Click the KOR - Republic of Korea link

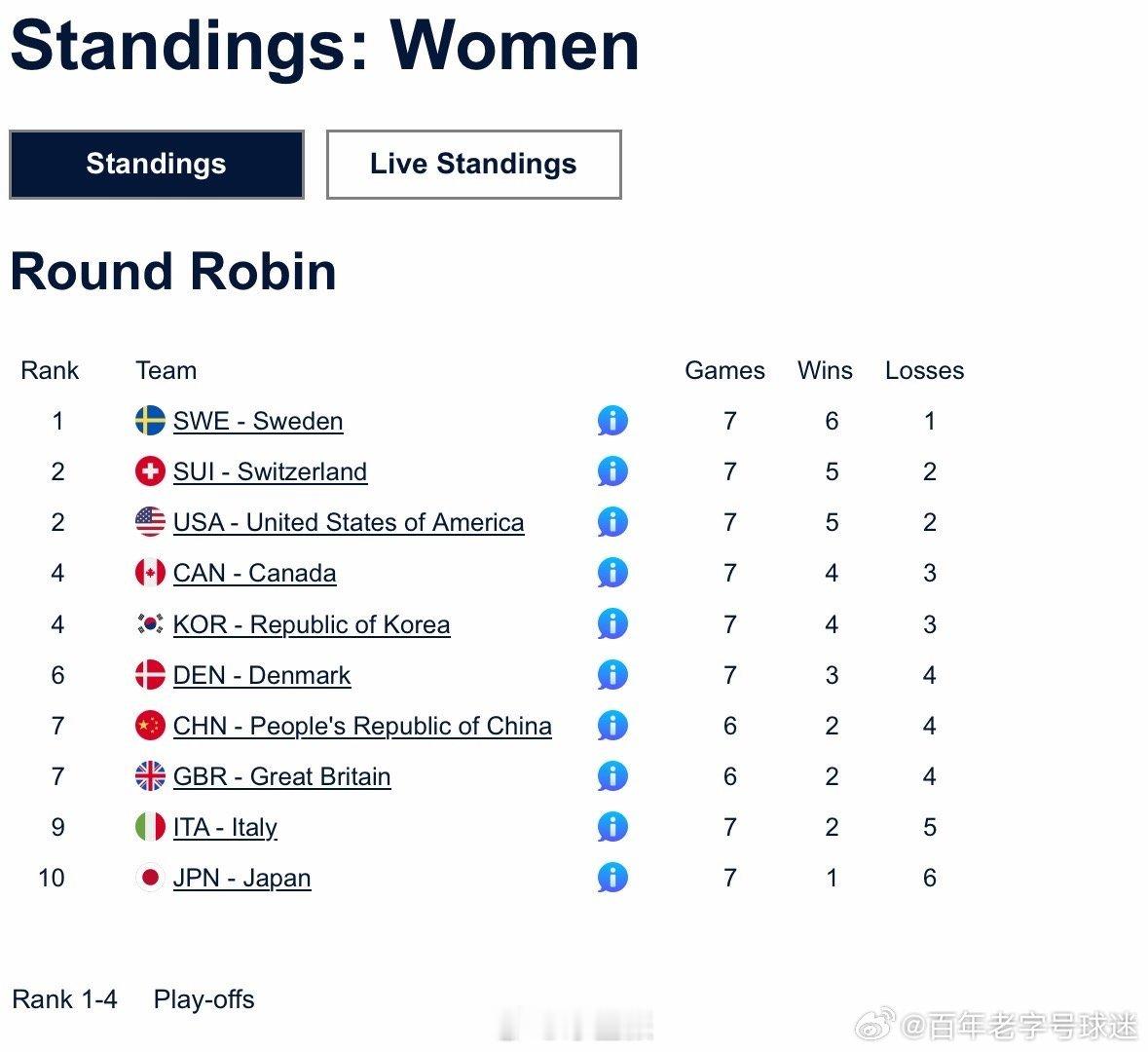pos(312,624)
